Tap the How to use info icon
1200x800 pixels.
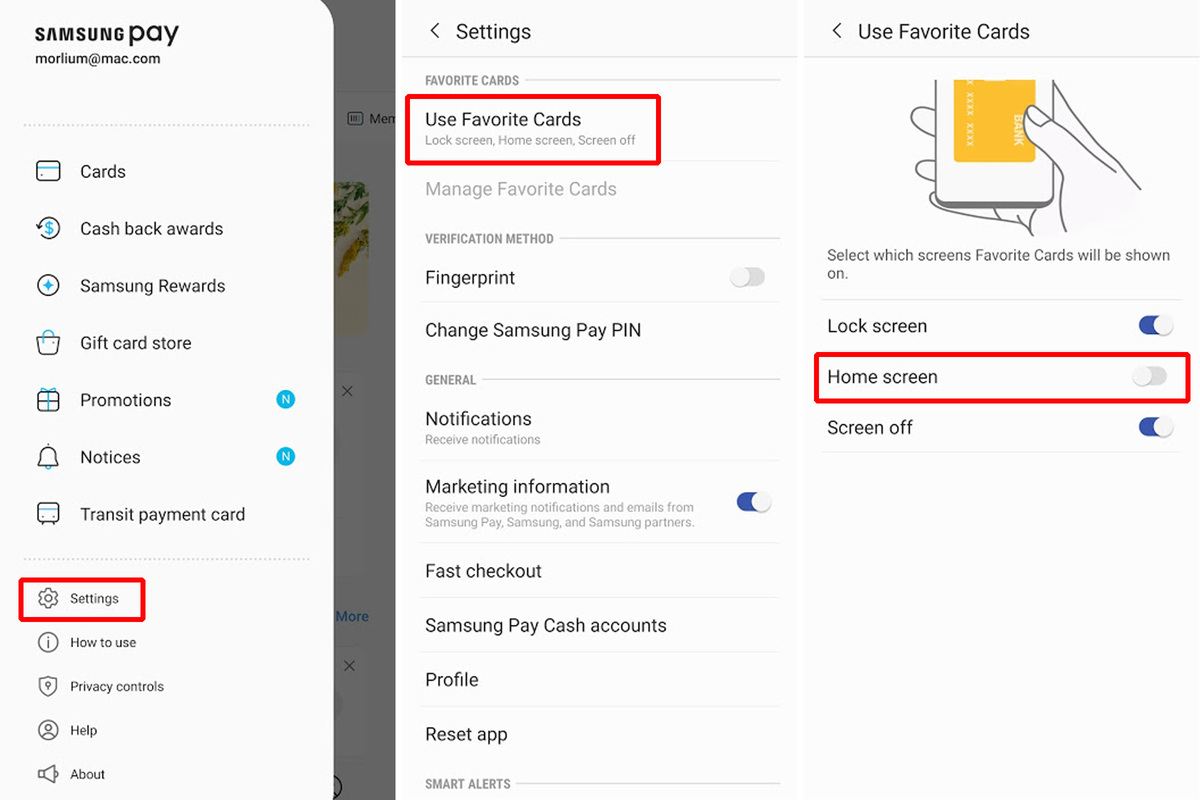[x=48, y=642]
